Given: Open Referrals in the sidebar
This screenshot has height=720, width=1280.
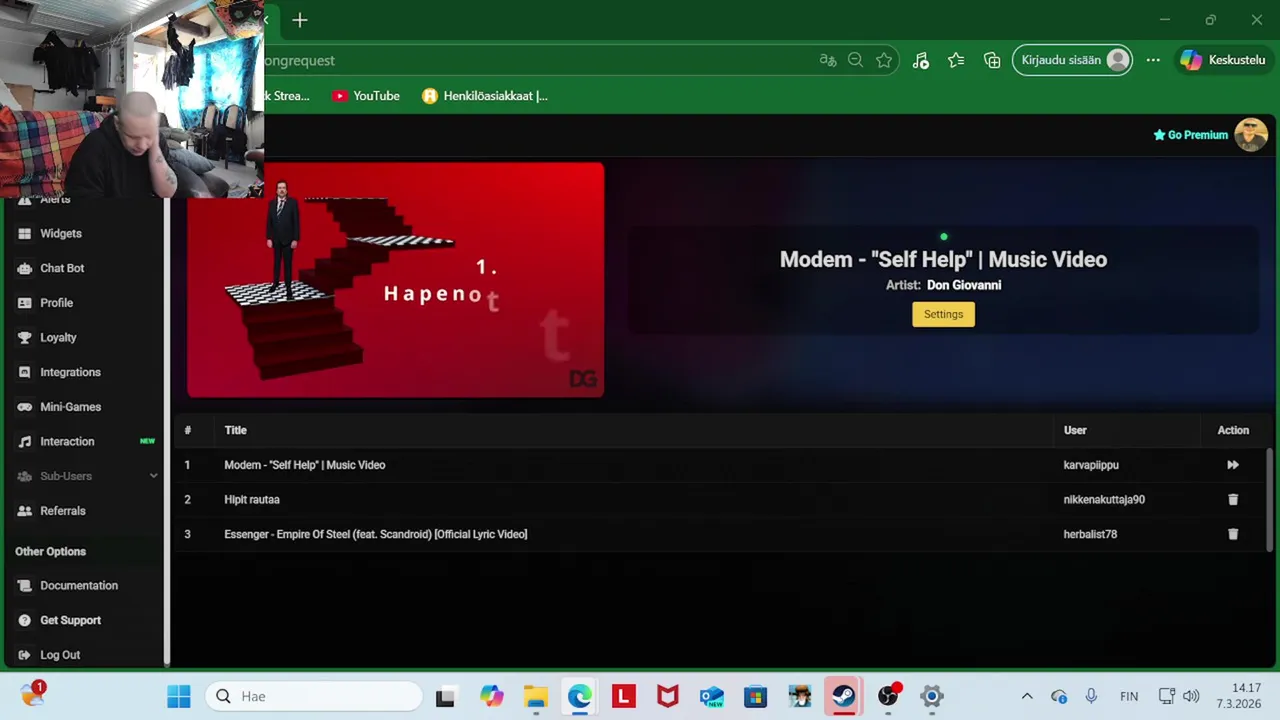Looking at the screenshot, I should (x=62, y=511).
